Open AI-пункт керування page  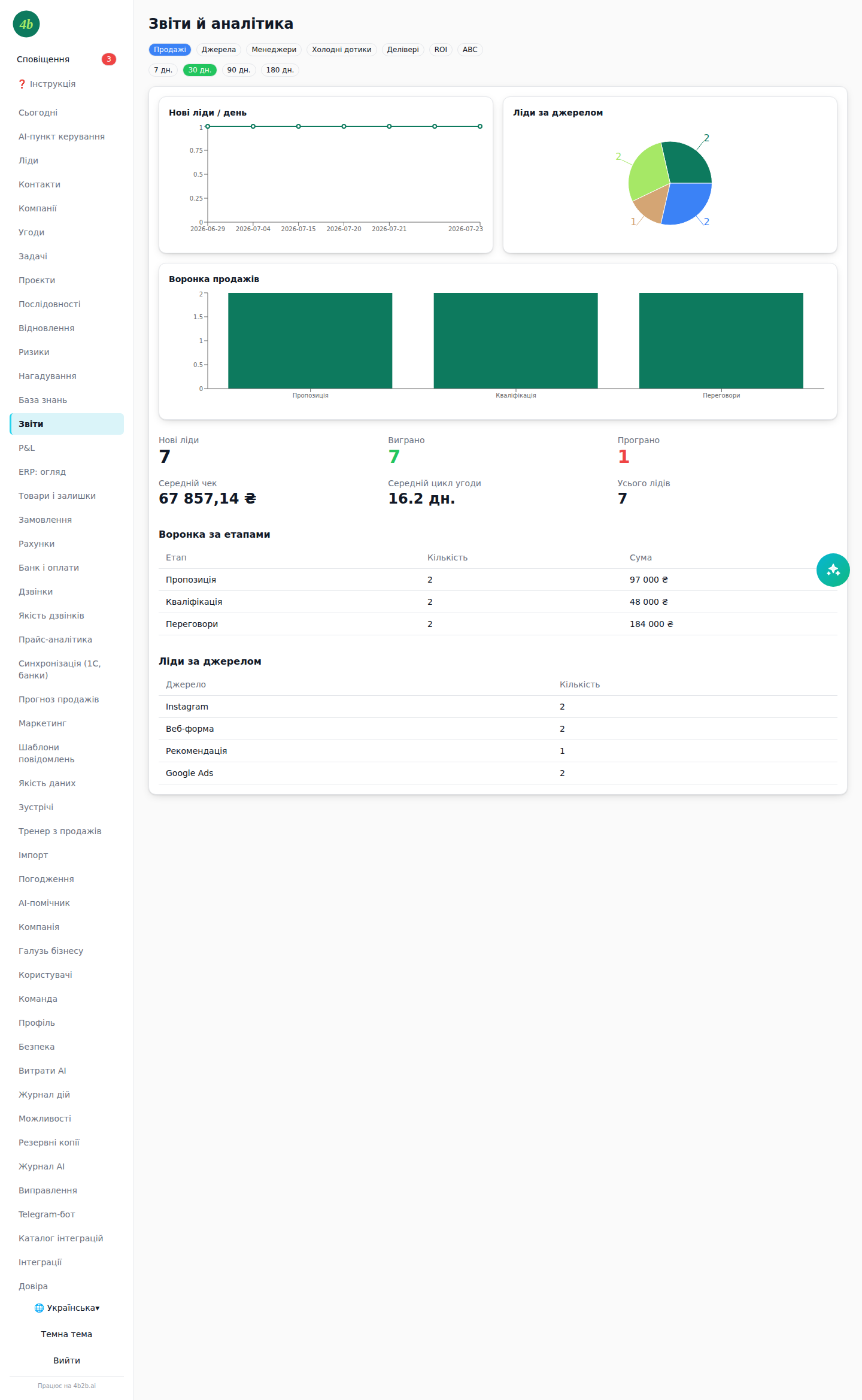(x=66, y=137)
